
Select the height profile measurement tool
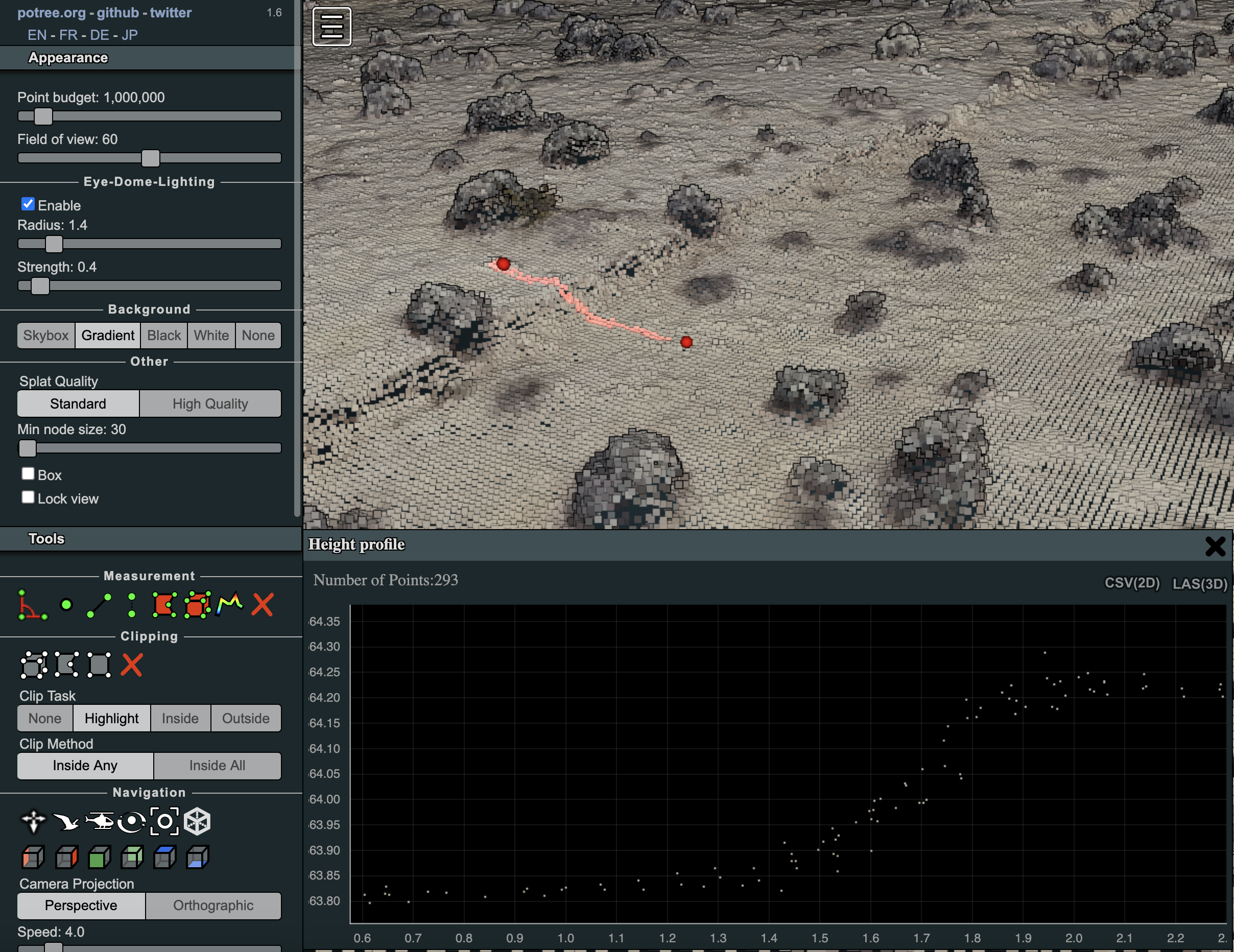[230, 605]
